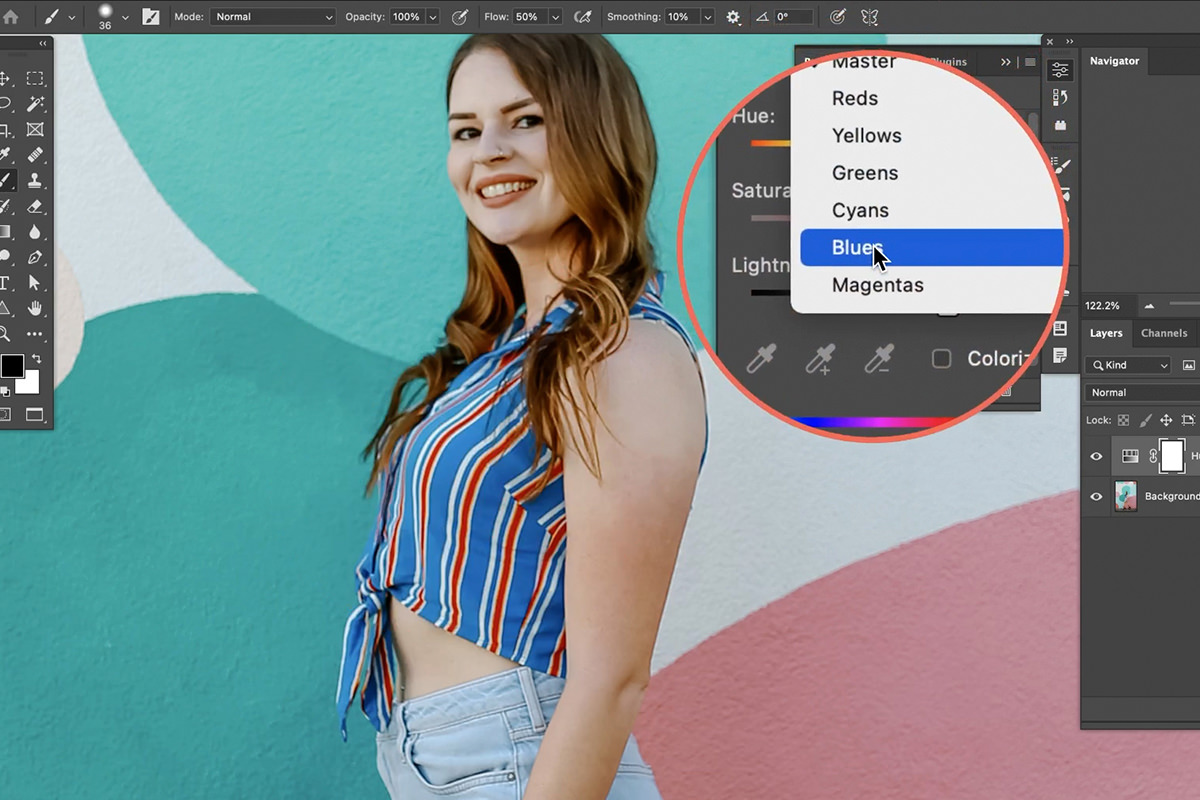Choose Reds from the color range menu
Screen dimensions: 1200x800
(855, 98)
